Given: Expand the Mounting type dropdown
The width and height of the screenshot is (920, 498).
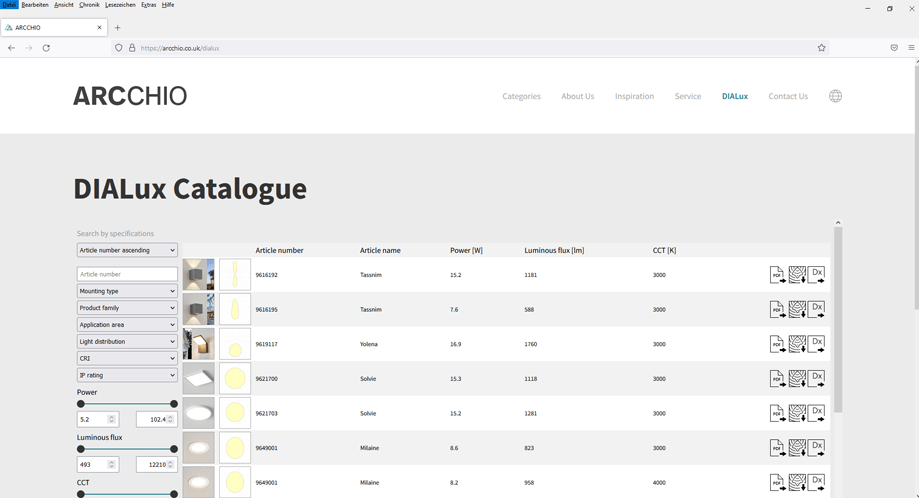Looking at the screenshot, I should [x=127, y=291].
